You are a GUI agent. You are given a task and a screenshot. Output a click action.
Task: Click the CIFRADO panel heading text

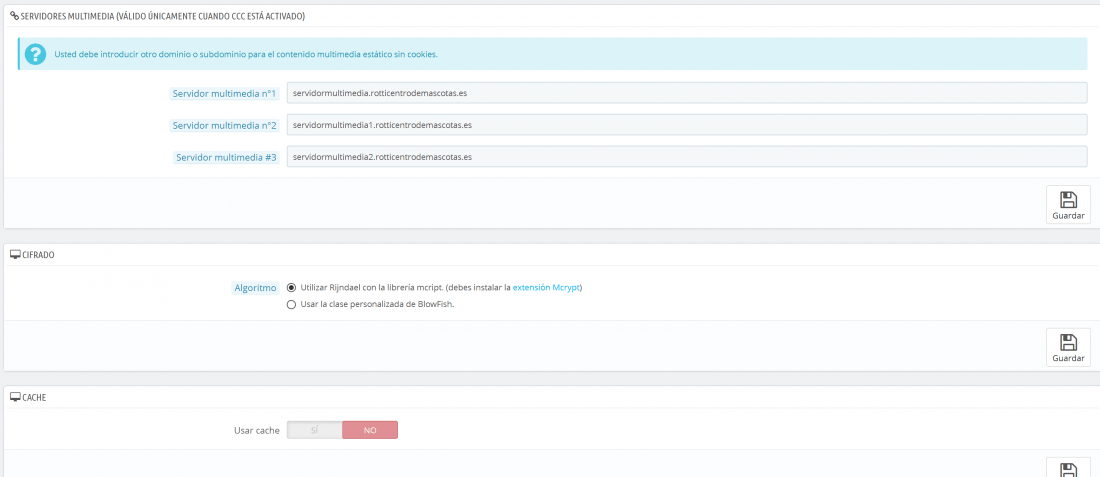[x=38, y=255]
